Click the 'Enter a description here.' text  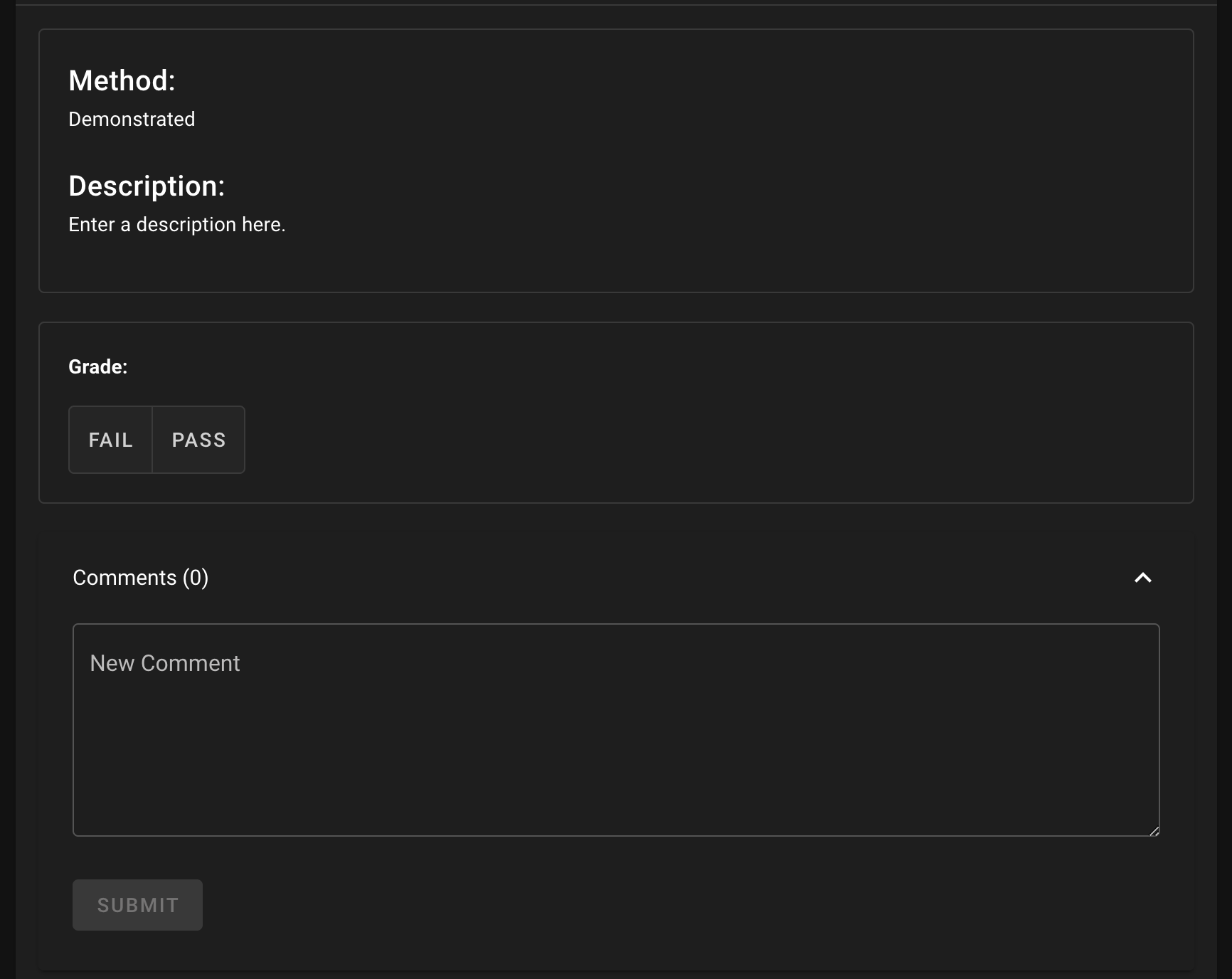click(x=177, y=225)
